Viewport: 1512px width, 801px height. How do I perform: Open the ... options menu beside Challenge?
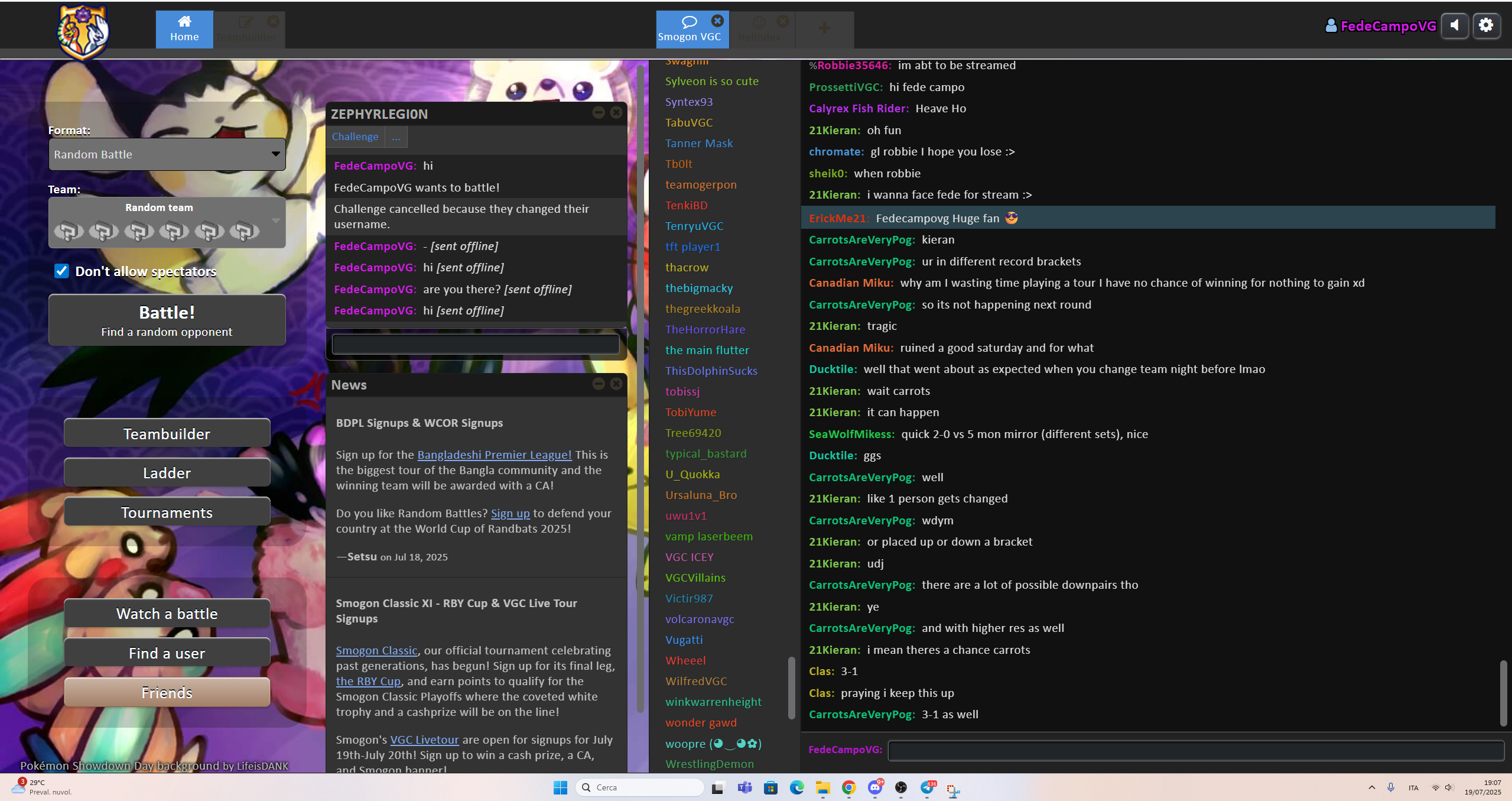(x=396, y=137)
